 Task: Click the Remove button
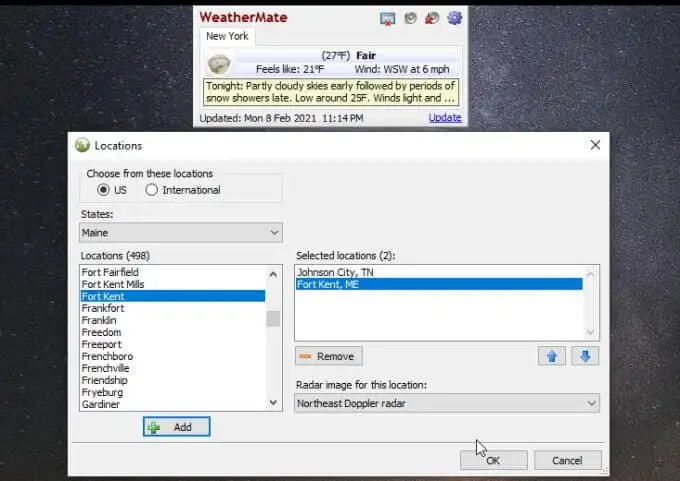point(329,357)
